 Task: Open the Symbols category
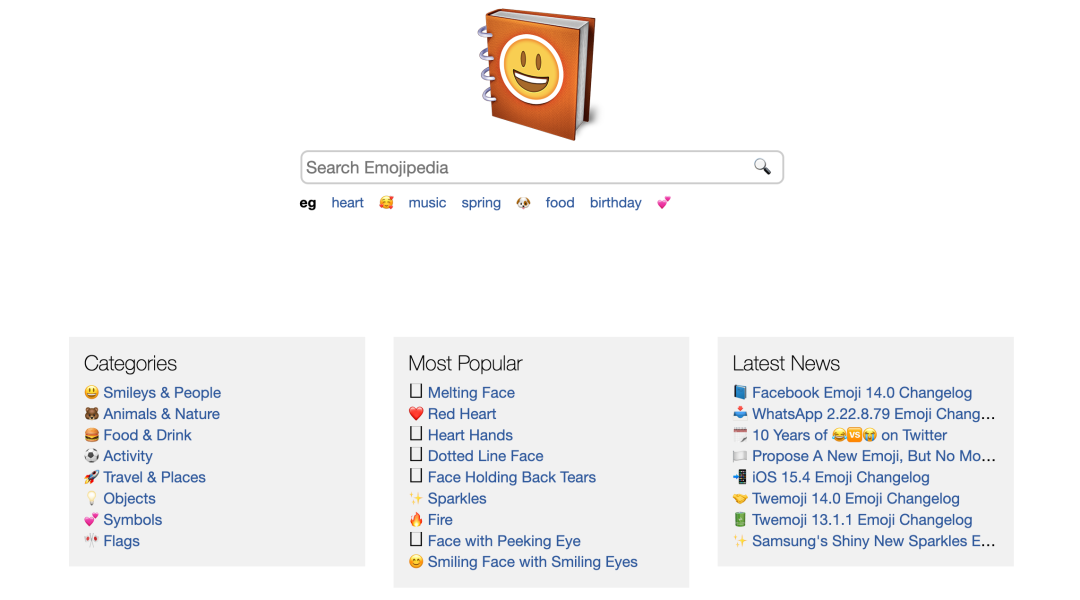133,520
